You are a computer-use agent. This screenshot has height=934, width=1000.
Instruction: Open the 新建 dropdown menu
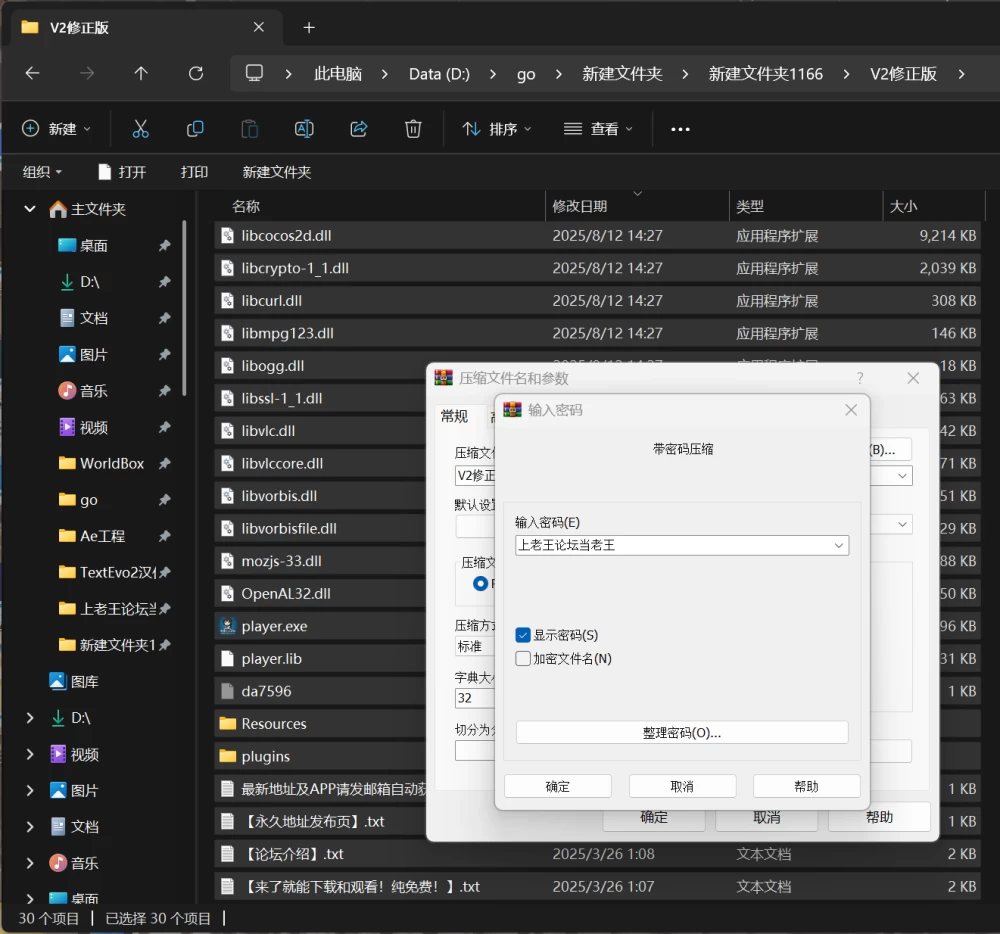point(56,129)
